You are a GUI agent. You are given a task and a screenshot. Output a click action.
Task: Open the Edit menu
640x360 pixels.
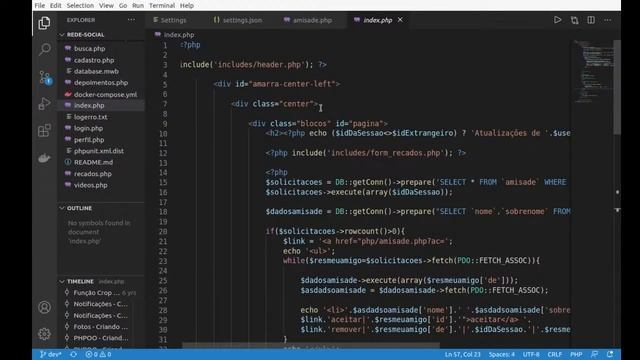[56, 5]
